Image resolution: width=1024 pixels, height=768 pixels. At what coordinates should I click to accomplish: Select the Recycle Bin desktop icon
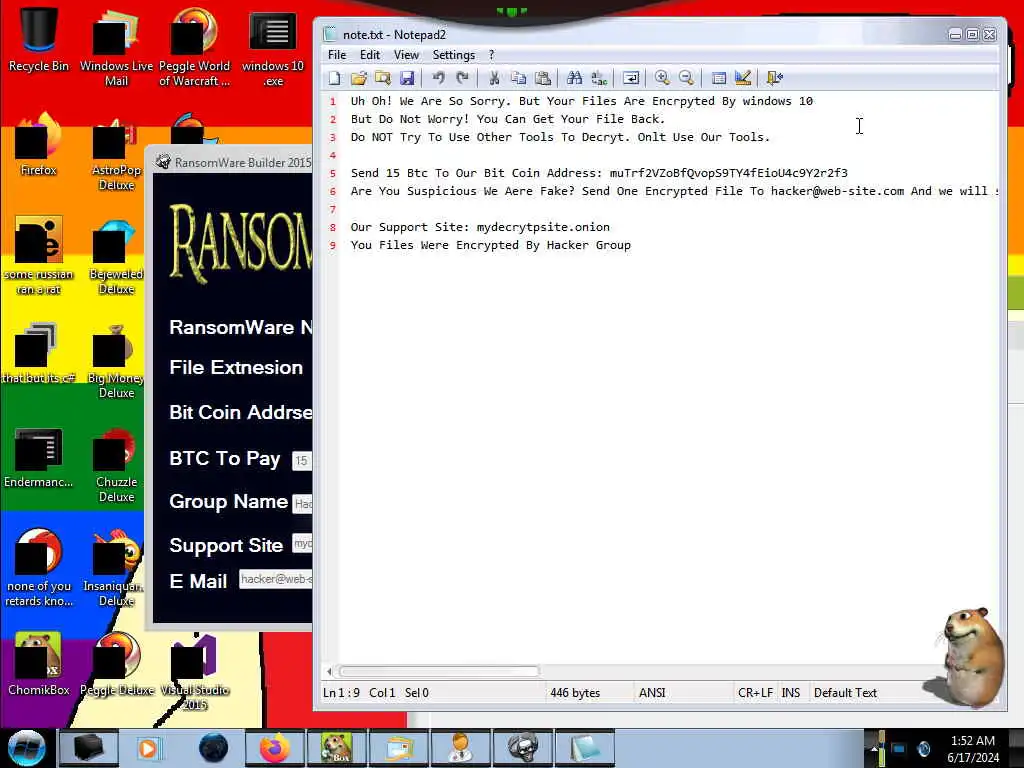click(39, 39)
